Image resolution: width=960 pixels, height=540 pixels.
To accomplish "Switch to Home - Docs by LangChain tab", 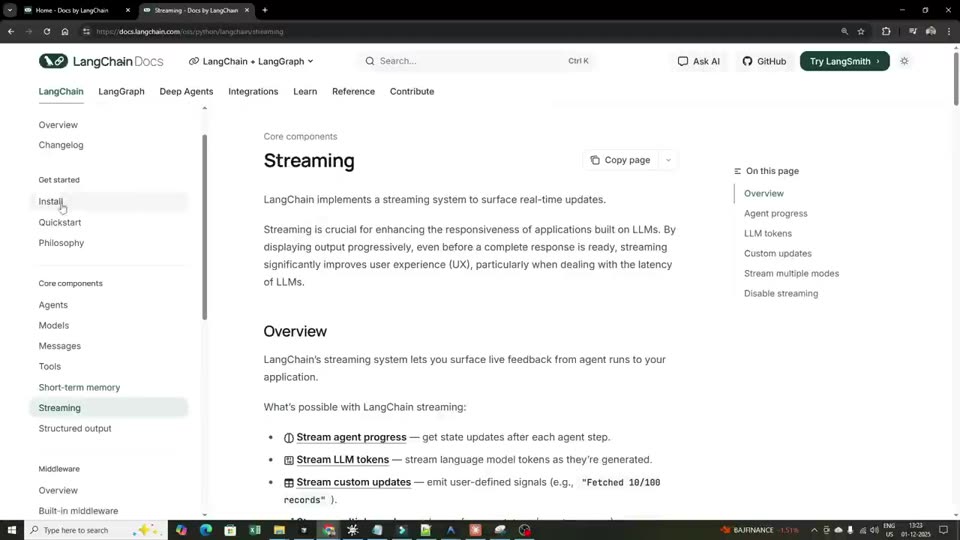I will (75, 10).
